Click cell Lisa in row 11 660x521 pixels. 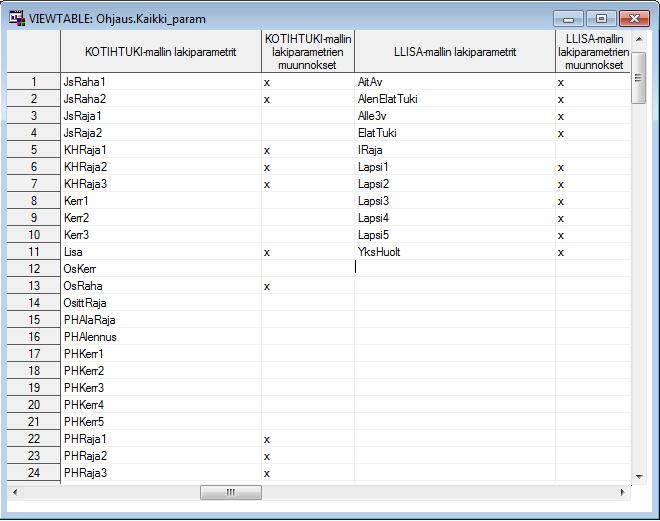pyautogui.click(x=161, y=252)
